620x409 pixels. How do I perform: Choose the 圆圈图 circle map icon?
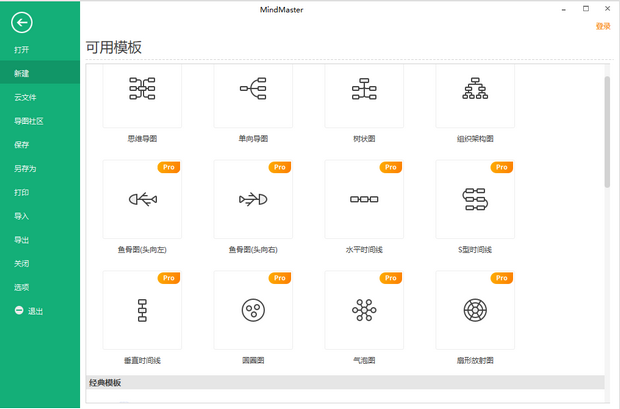253,310
